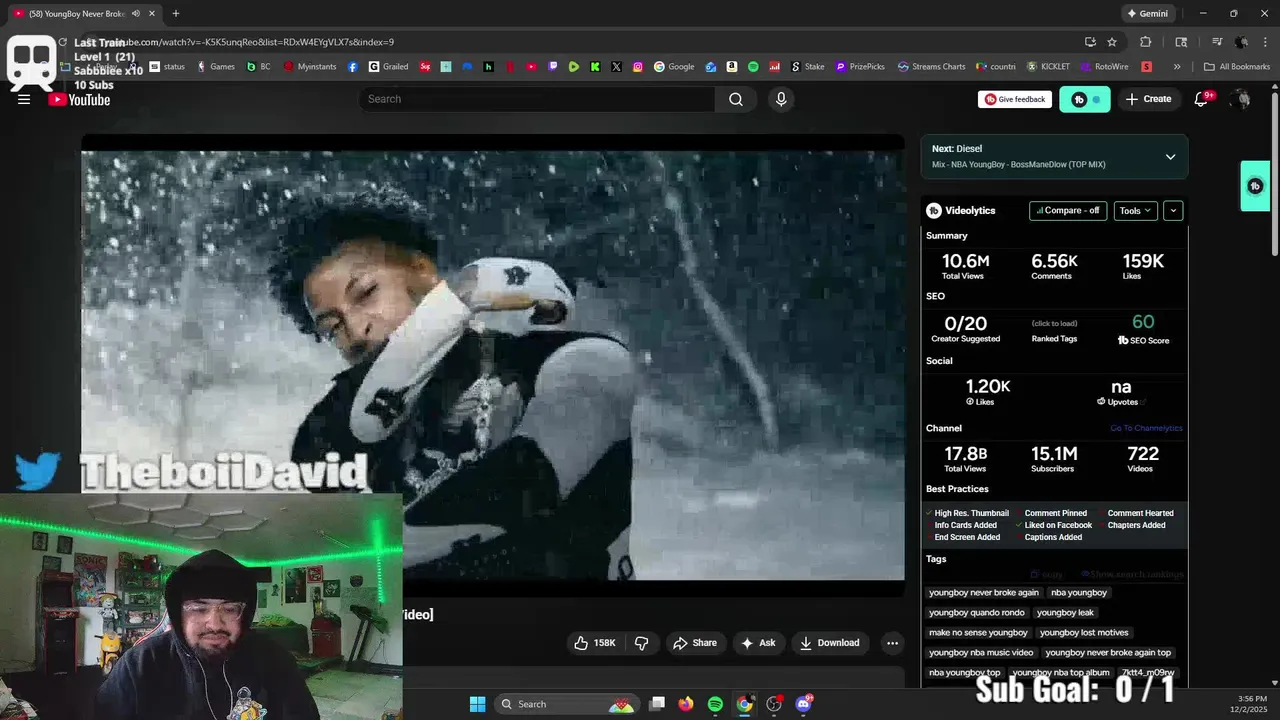Open the Streams Charts bookmark

click(932, 67)
